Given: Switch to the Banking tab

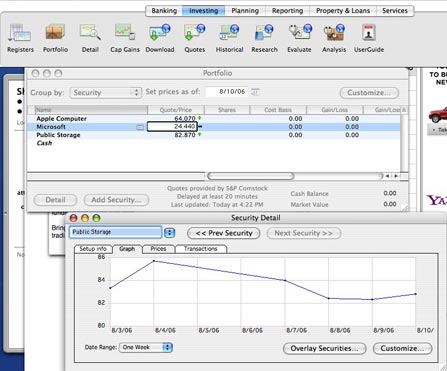Looking at the screenshot, I should click(164, 11).
